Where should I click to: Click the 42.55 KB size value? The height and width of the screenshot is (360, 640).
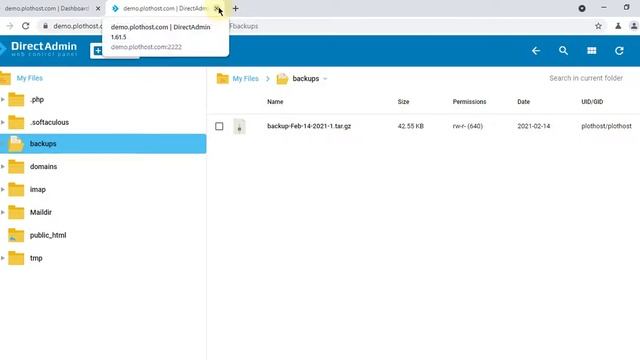[x=411, y=126]
